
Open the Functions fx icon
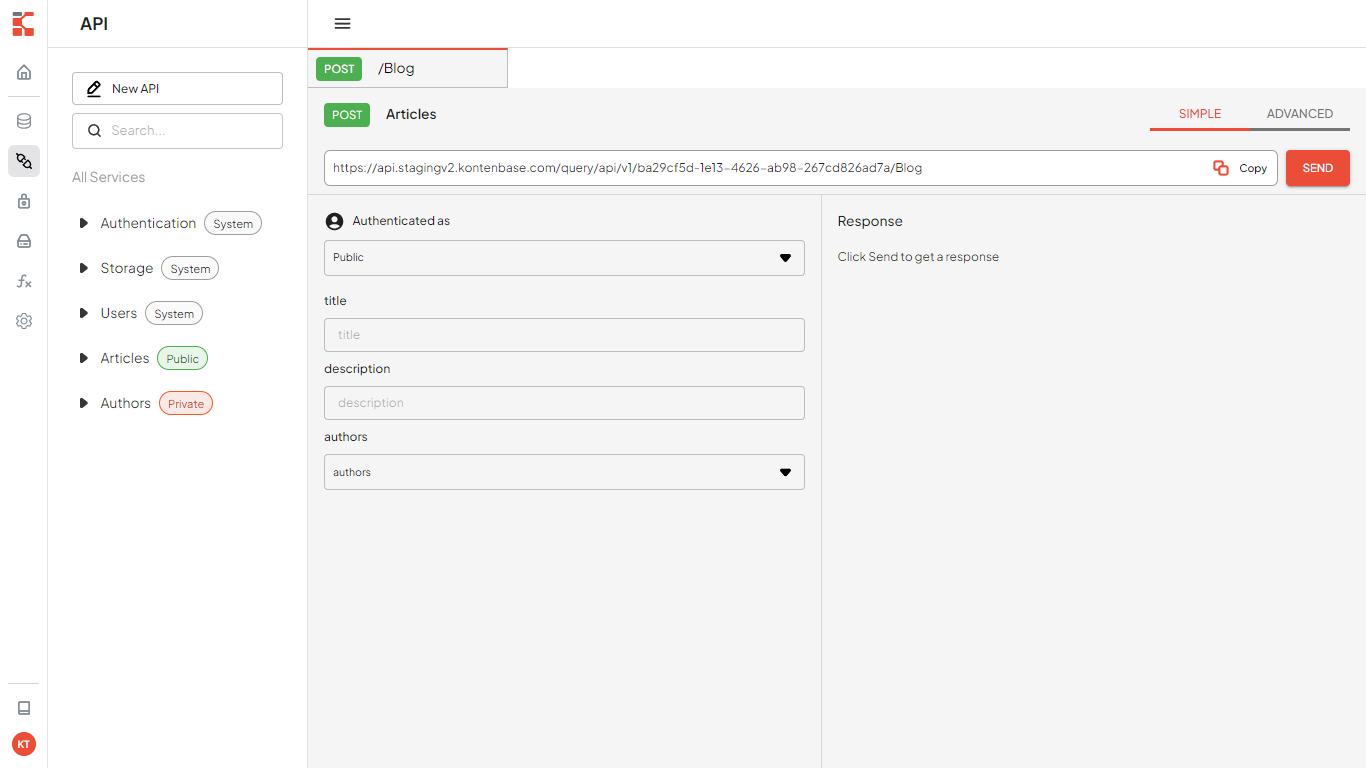point(24,281)
